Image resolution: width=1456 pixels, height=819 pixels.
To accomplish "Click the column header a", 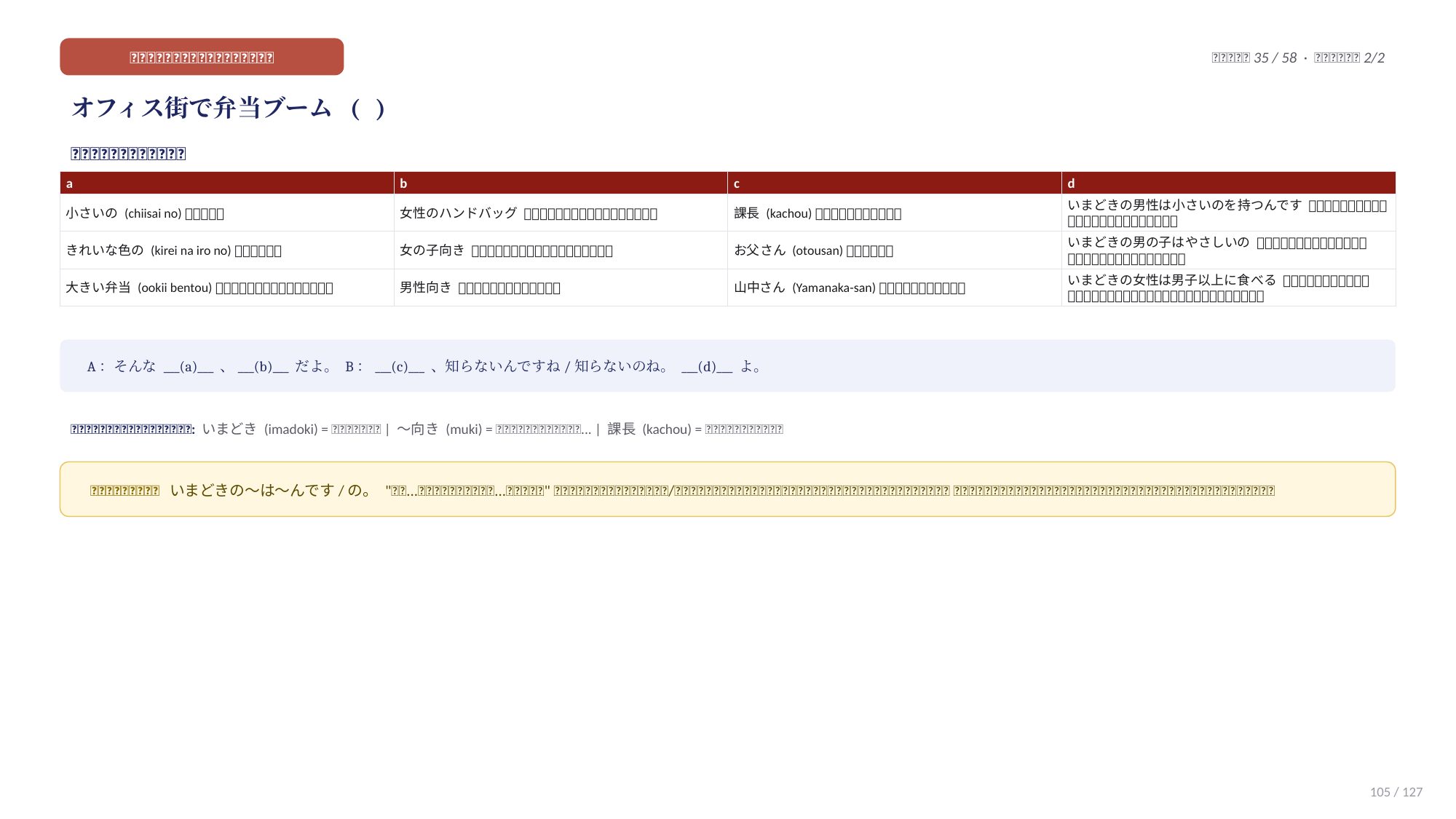I will pyautogui.click(x=227, y=183).
